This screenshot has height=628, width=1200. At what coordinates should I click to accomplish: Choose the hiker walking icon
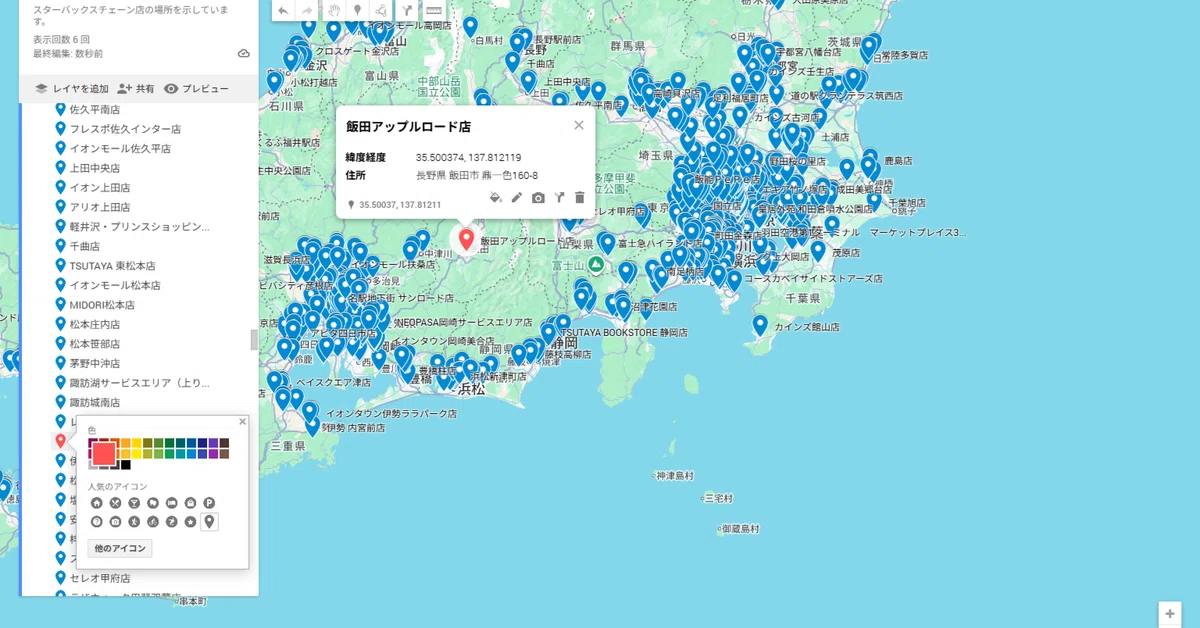(134, 521)
